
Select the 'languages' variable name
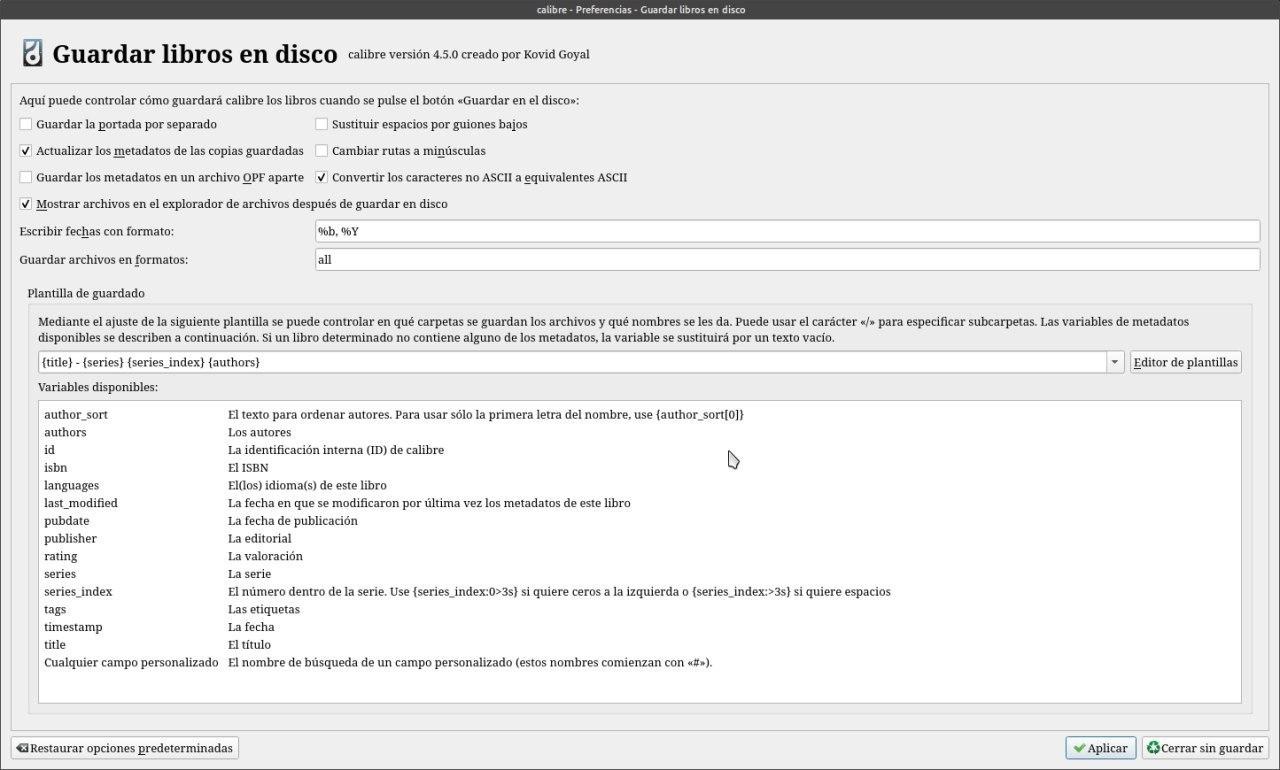tap(71, 485)
